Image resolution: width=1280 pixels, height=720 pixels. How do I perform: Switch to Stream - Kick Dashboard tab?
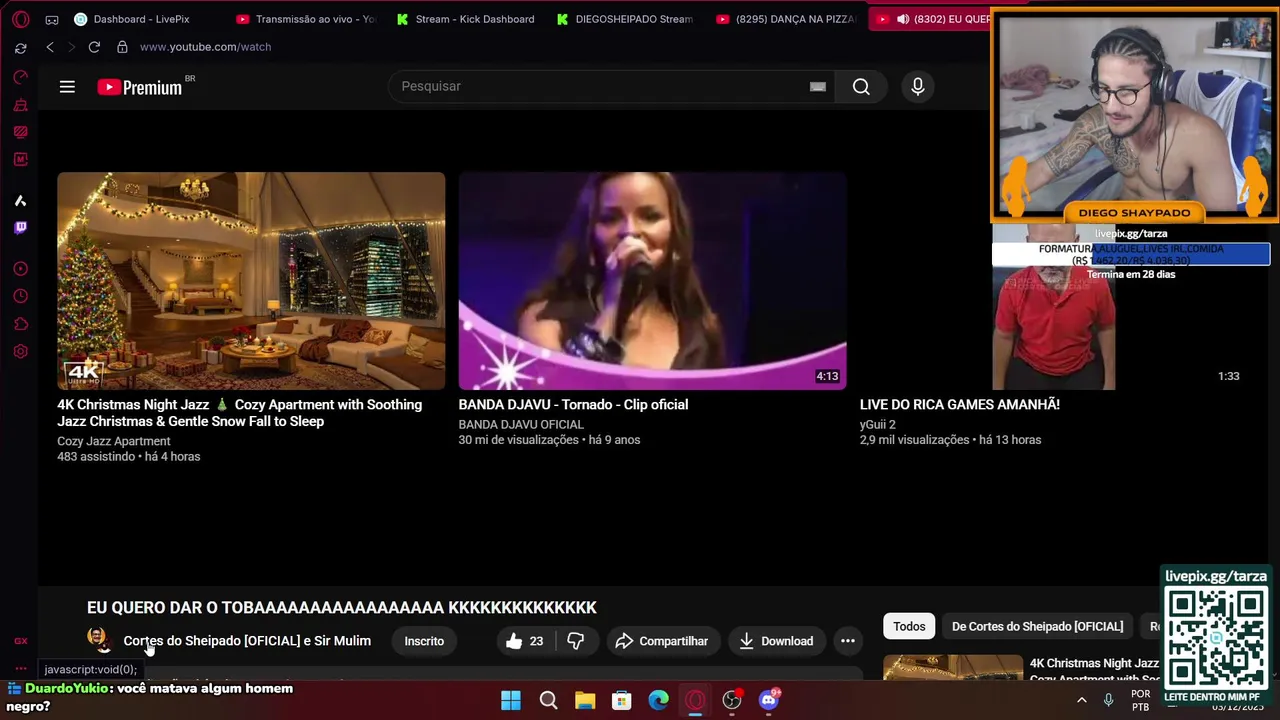point(465,19)
